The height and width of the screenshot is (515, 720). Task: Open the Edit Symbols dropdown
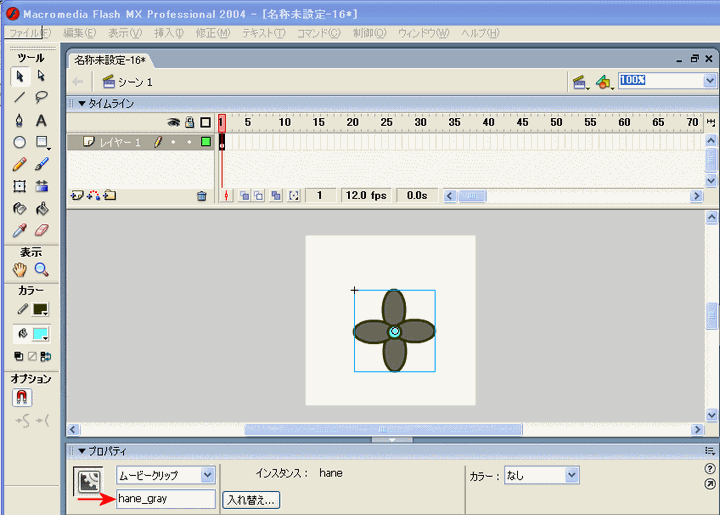[605, 83]
